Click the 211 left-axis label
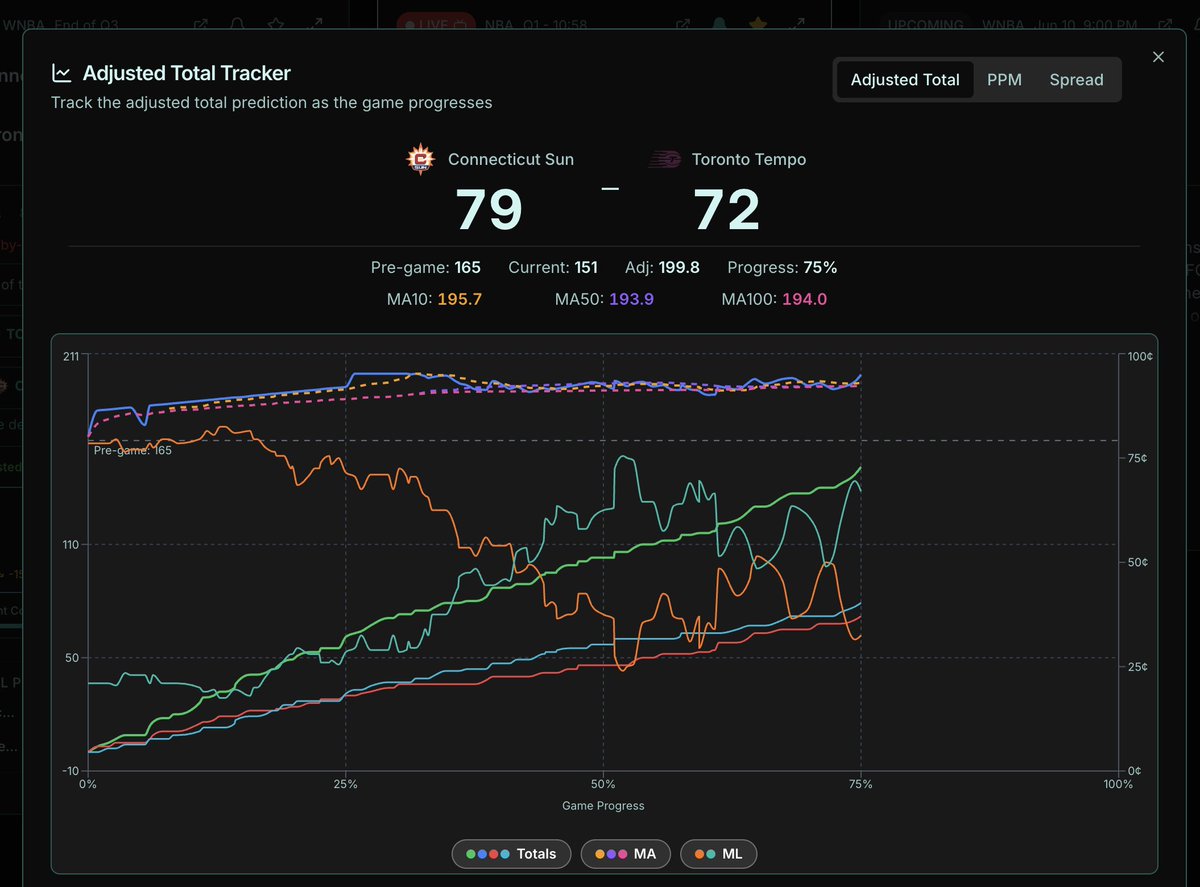Screen dimensions: 1200x887 click(x=71, y=356)
